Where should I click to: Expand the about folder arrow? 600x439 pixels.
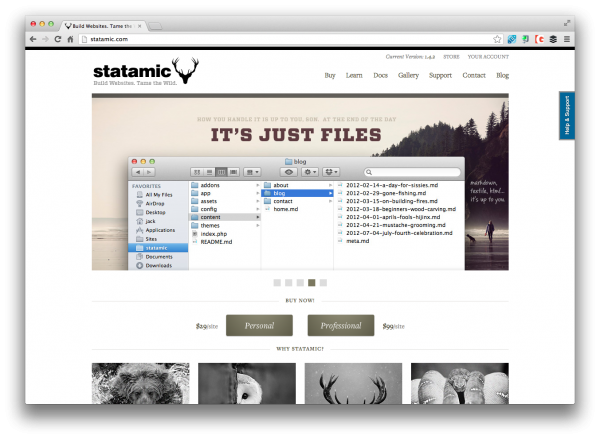(x=330, y=185)
